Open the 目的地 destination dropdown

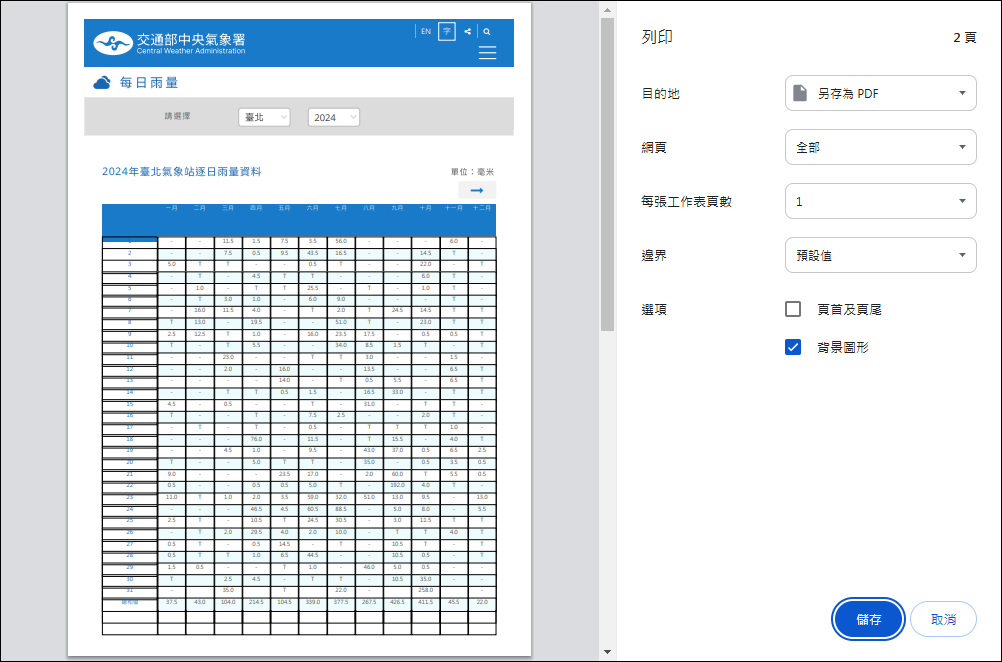(x=880, y=92)
